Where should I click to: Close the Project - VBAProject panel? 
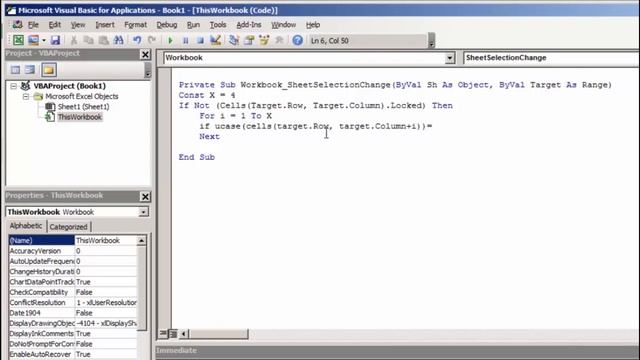145,54
